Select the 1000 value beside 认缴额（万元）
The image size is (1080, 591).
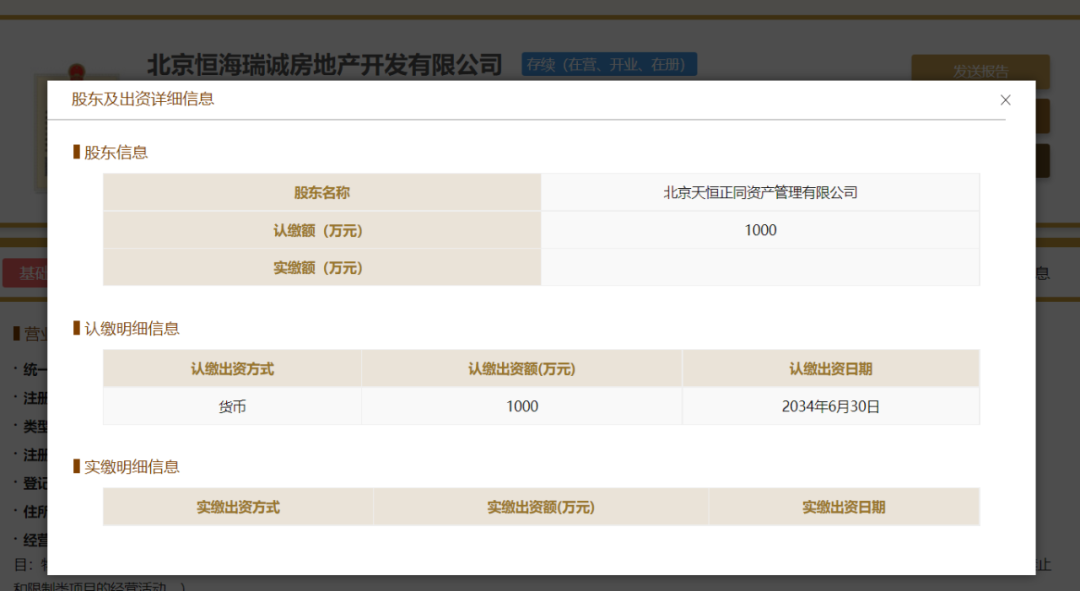tap(760, 230)
